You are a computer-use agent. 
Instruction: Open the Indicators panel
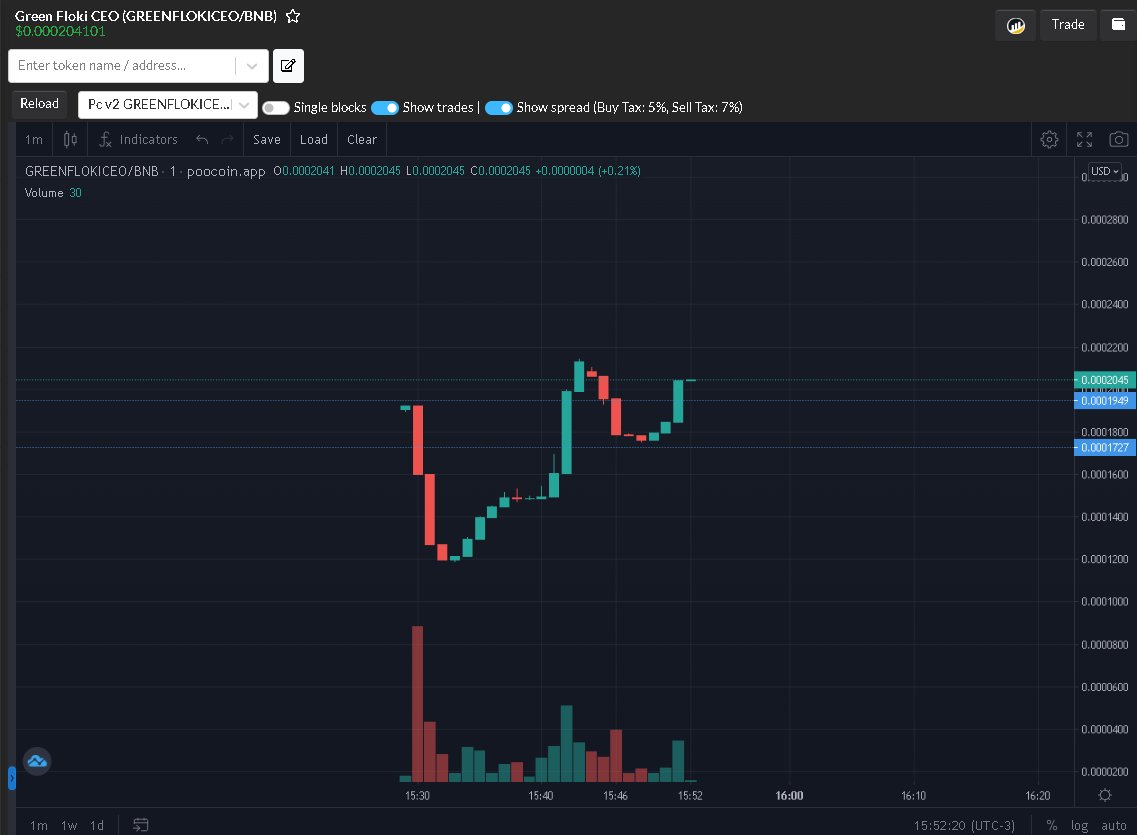tap(138, 139)
